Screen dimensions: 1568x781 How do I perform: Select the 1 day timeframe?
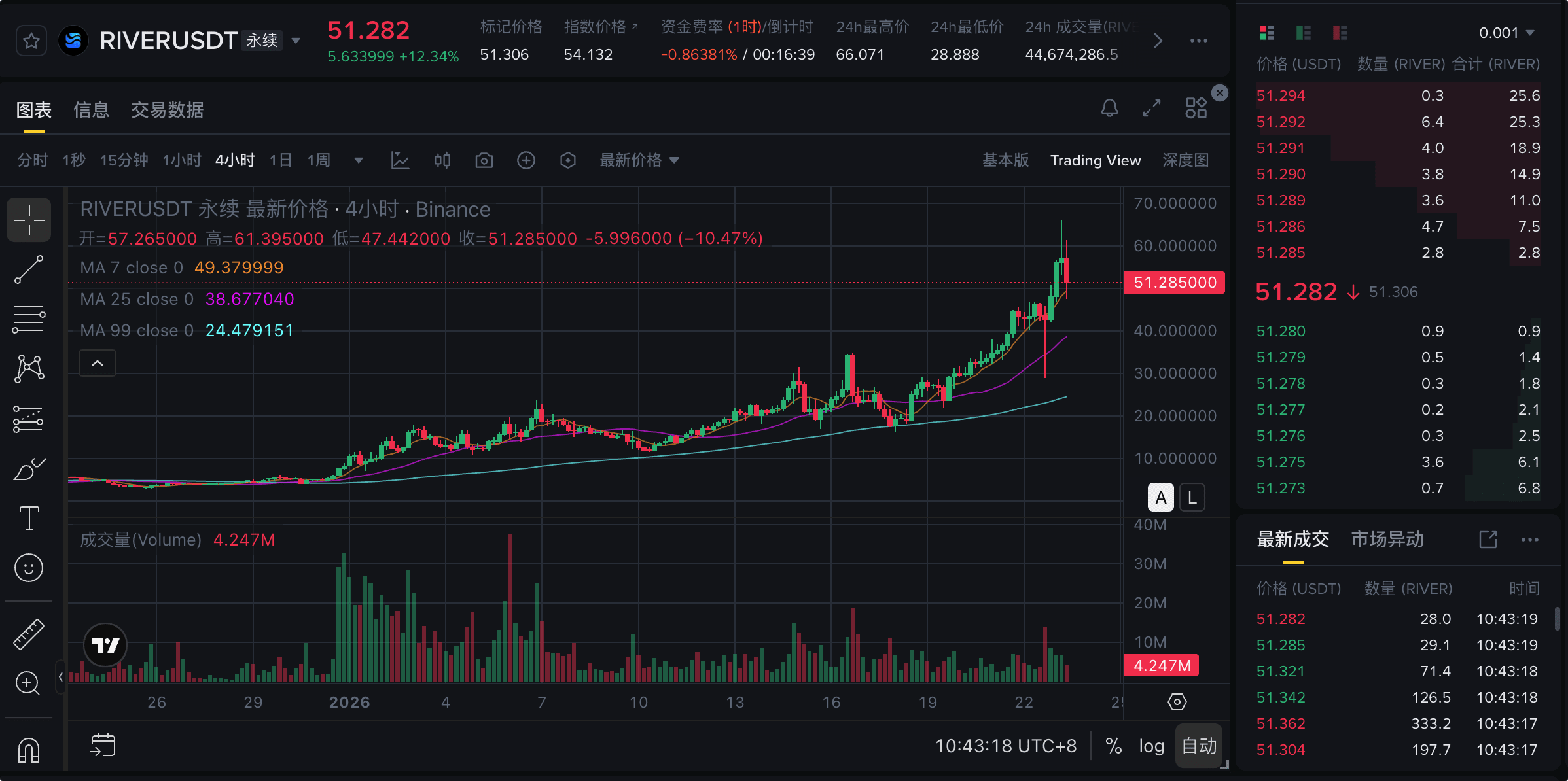[x=280, y=160]
